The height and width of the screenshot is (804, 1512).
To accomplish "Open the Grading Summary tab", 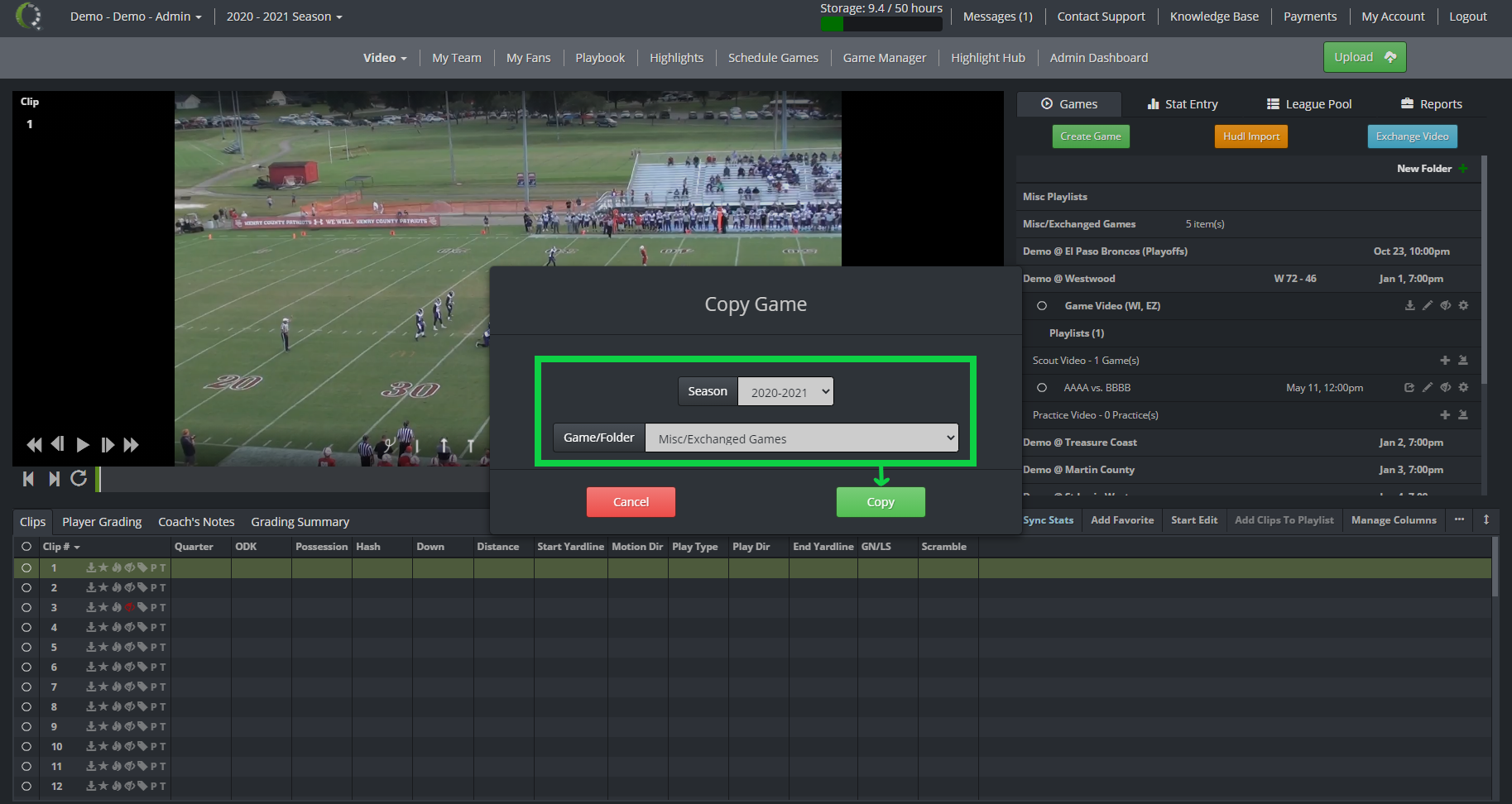I will (x=300, y=522).
